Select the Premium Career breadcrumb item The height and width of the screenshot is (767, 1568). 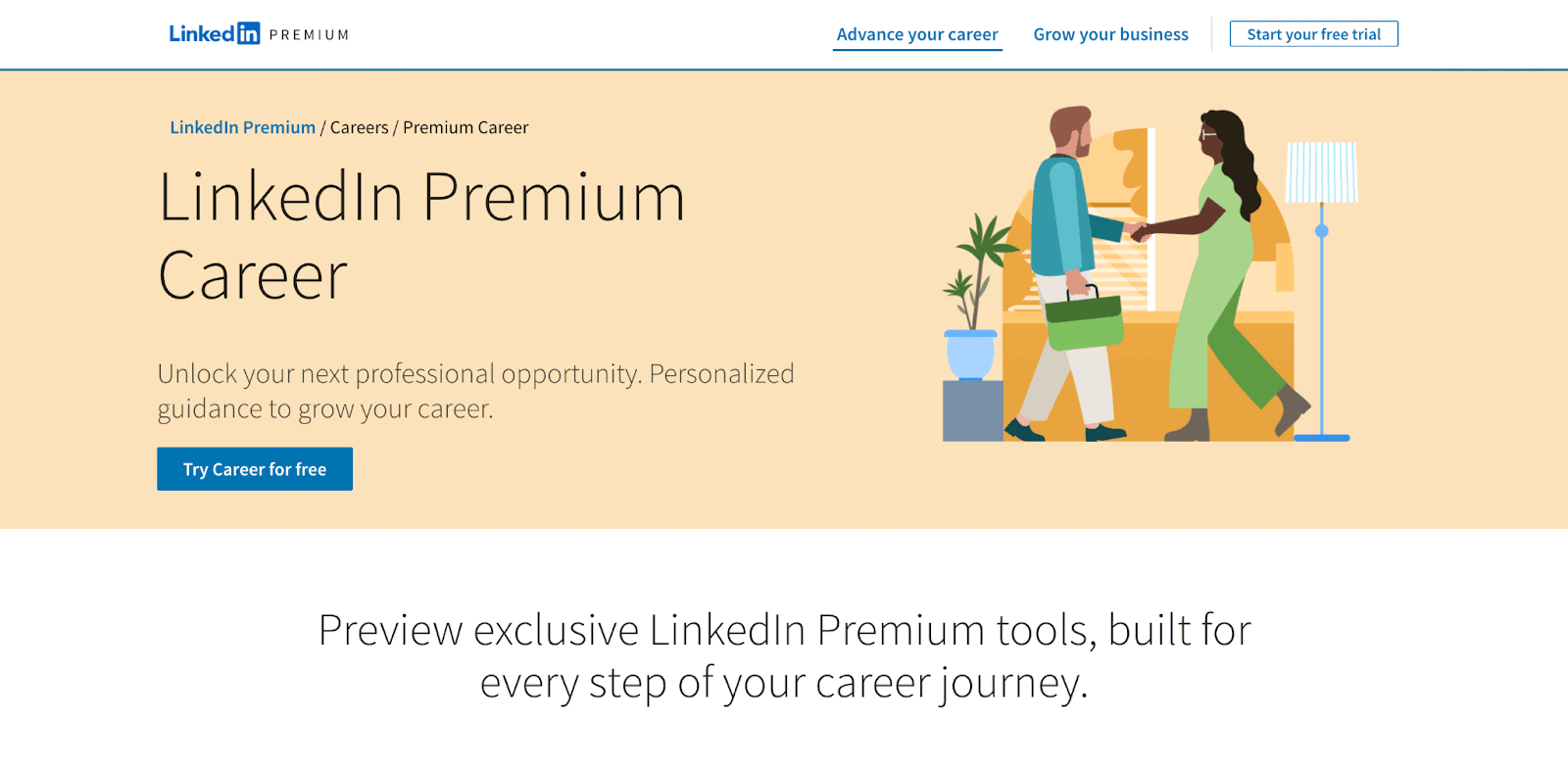pos(465,127)
